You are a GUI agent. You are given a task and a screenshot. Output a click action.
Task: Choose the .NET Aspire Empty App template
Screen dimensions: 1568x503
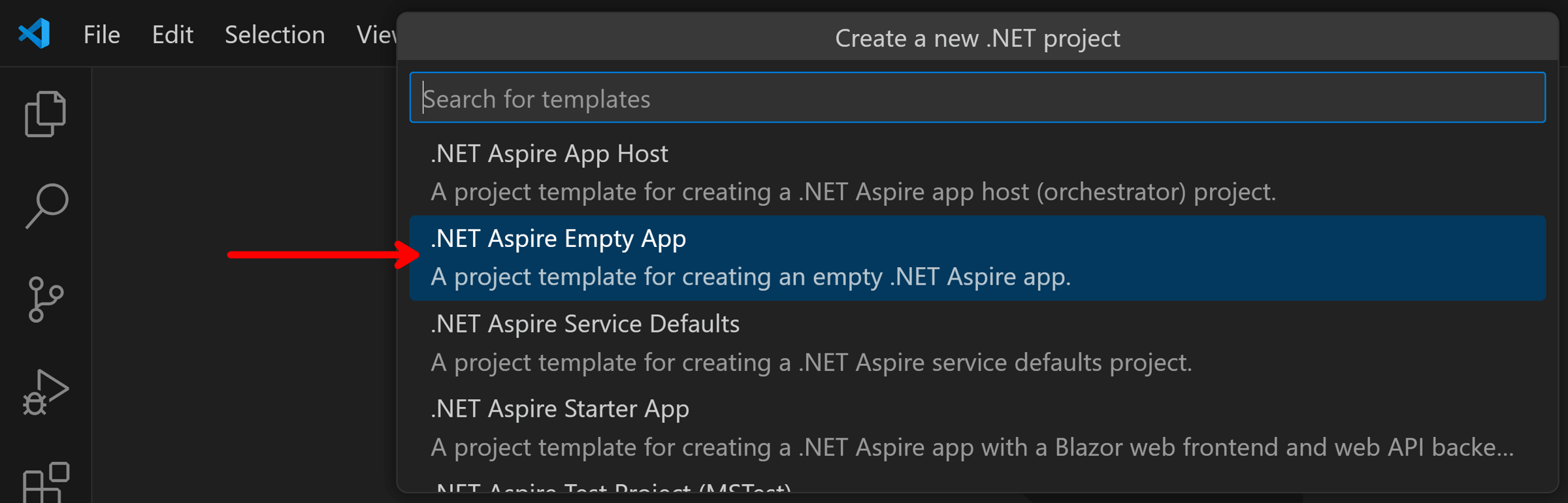[x=977, y=258]
